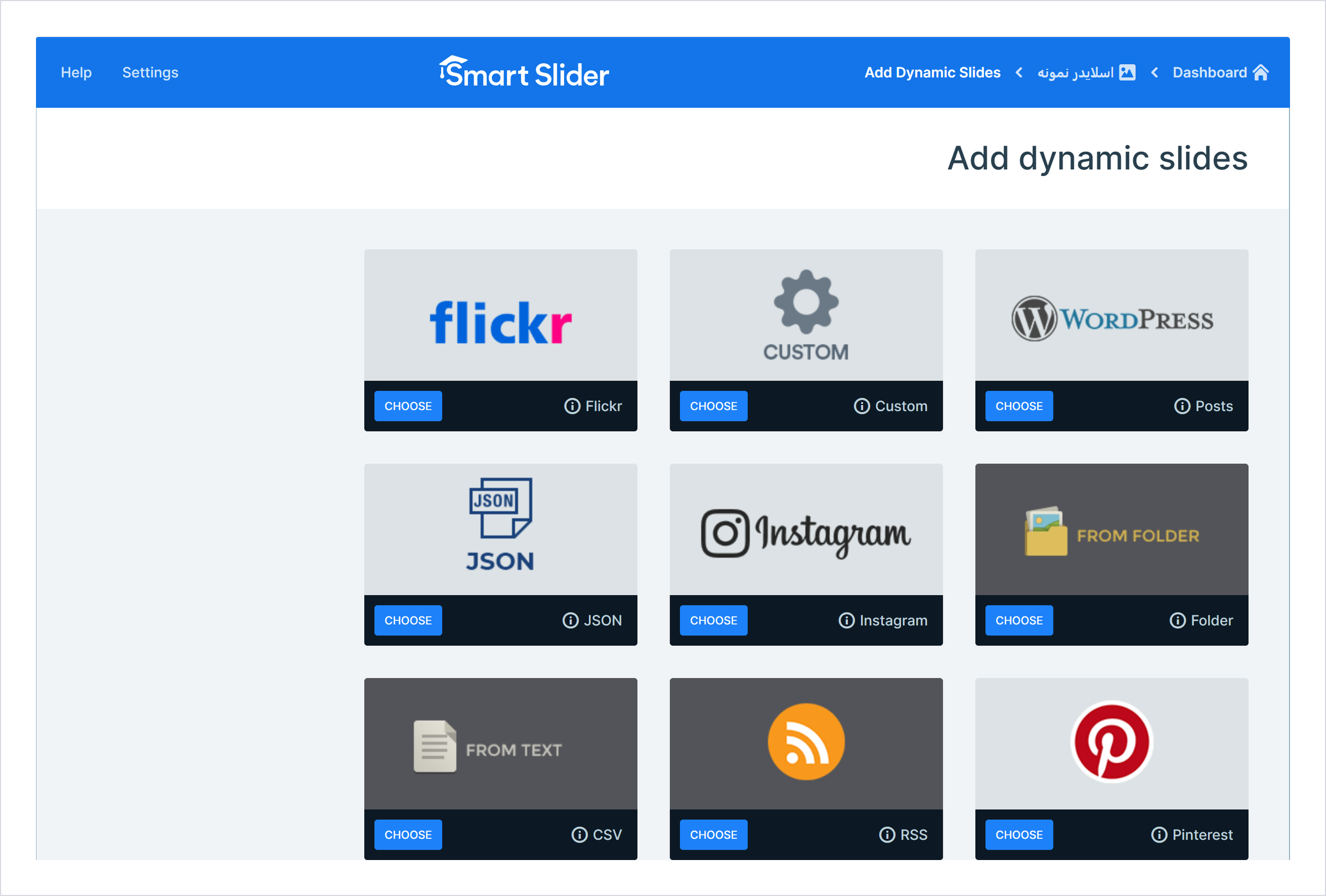Click the info icon beside JSON

click(570, 621)
